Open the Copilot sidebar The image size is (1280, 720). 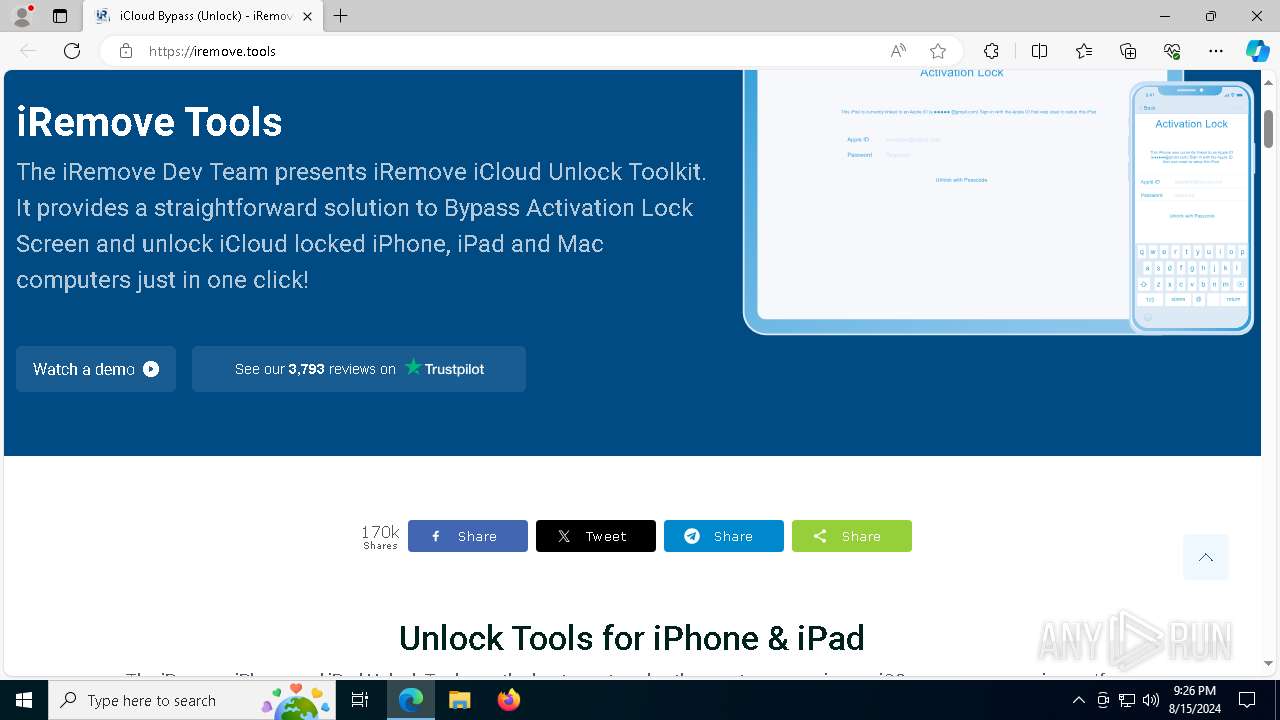pyautogui.click(x=1257, y=51)
